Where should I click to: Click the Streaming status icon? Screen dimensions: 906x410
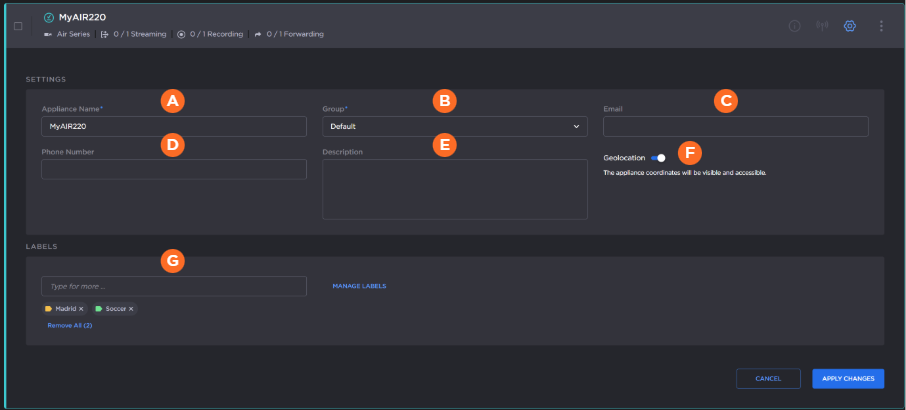105,34
